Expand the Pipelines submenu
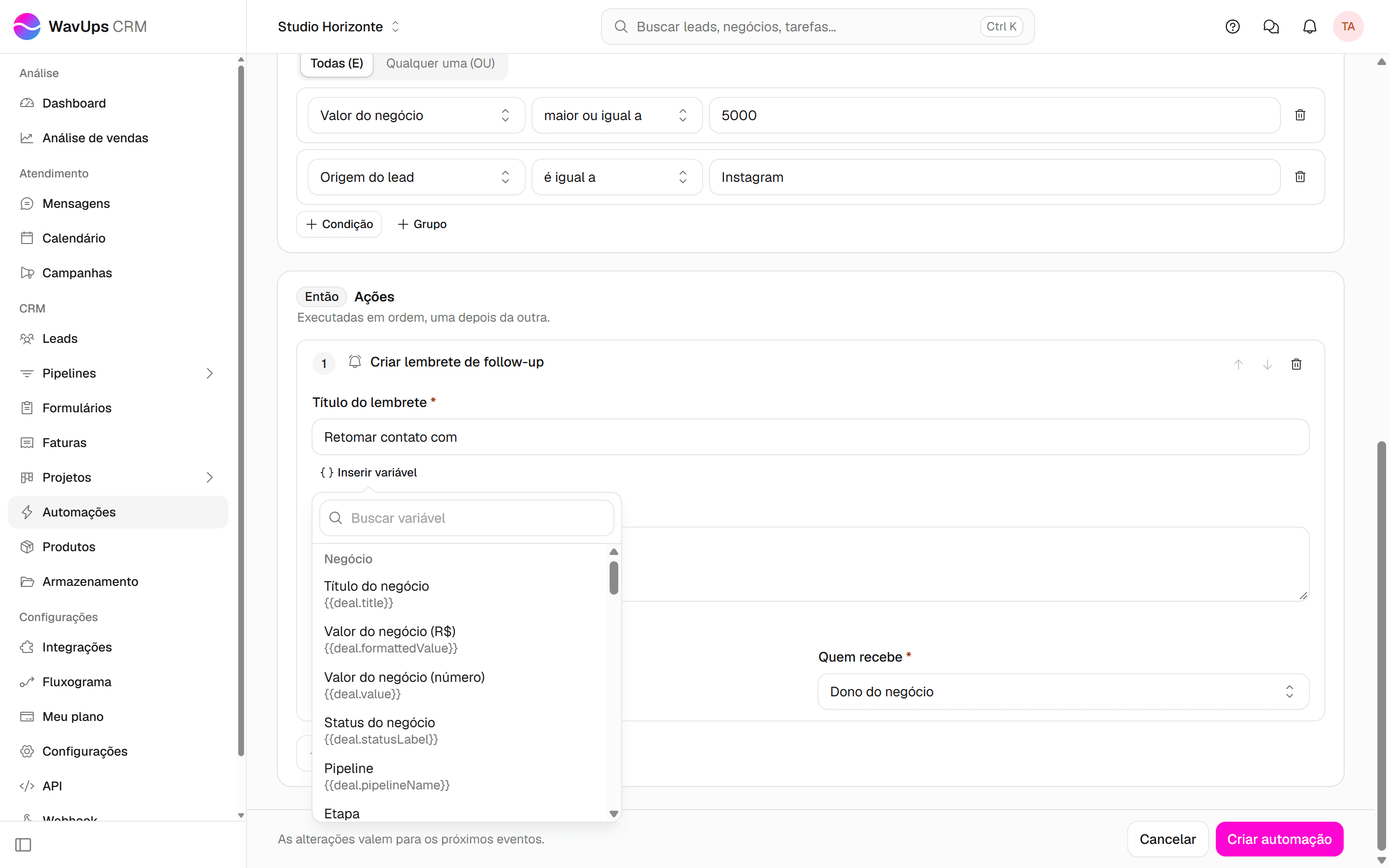The width and height of the screenshot is (1389, 868). pyautogui.click(x=209, y=373)
